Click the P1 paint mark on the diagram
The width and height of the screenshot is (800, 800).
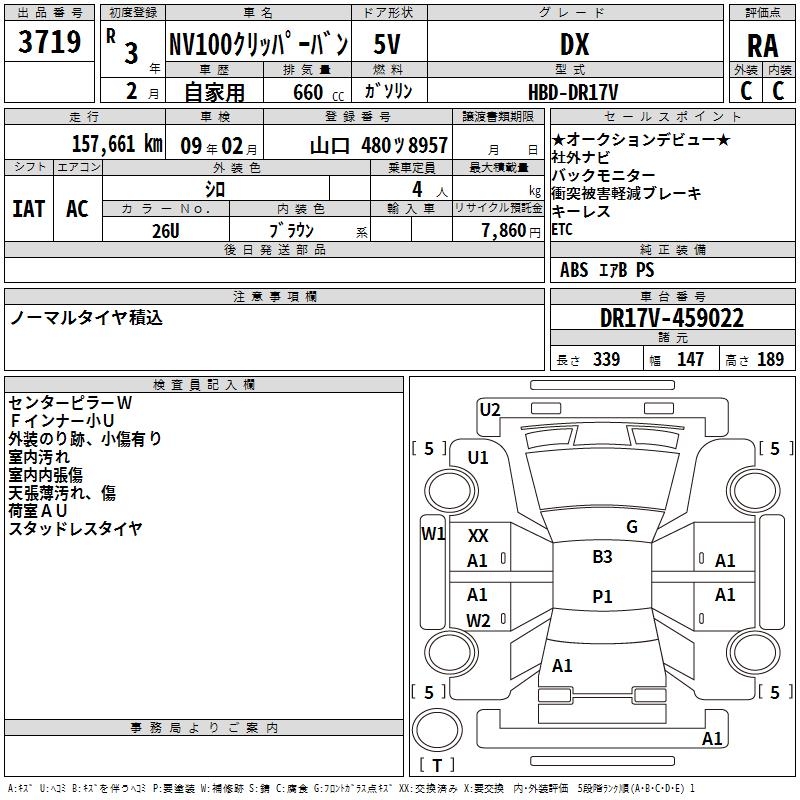(x=602, y=597)
